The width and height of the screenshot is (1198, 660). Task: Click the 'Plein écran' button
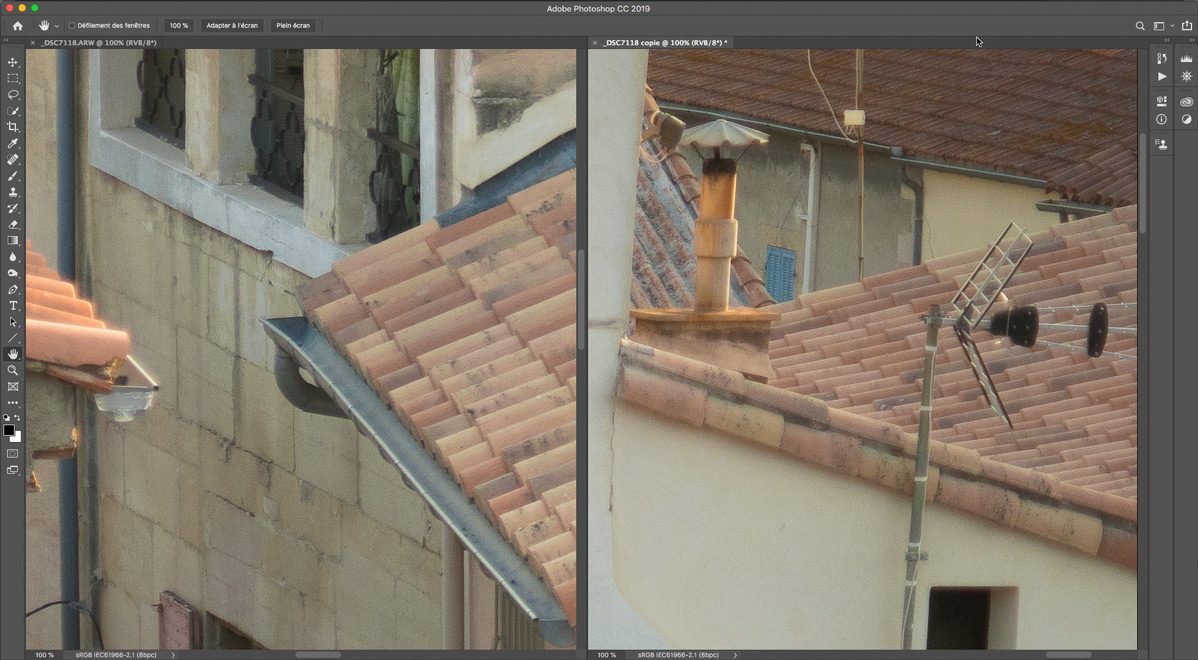293,25
